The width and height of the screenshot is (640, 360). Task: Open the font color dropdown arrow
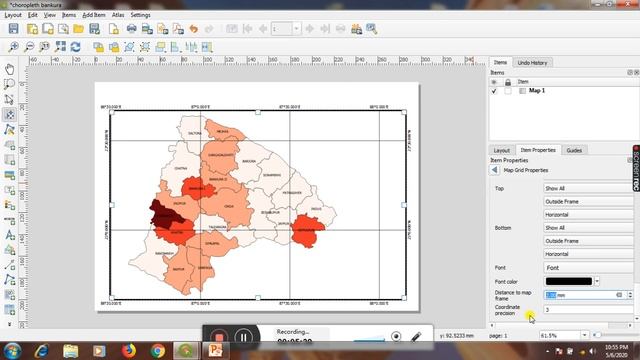coord(597,281)
